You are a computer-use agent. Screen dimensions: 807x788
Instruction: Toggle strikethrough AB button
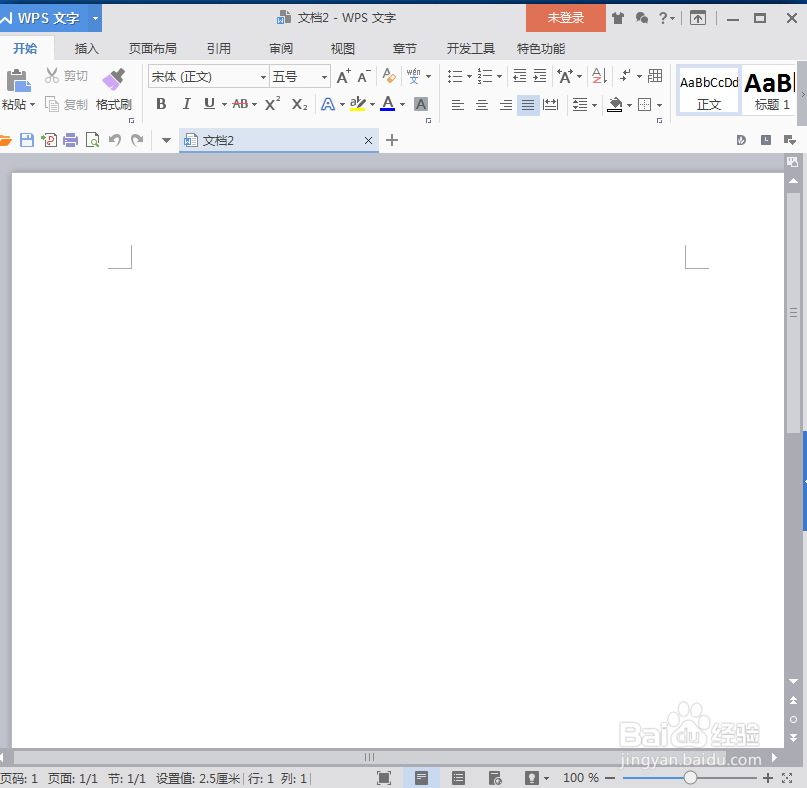tap(240, 104)
